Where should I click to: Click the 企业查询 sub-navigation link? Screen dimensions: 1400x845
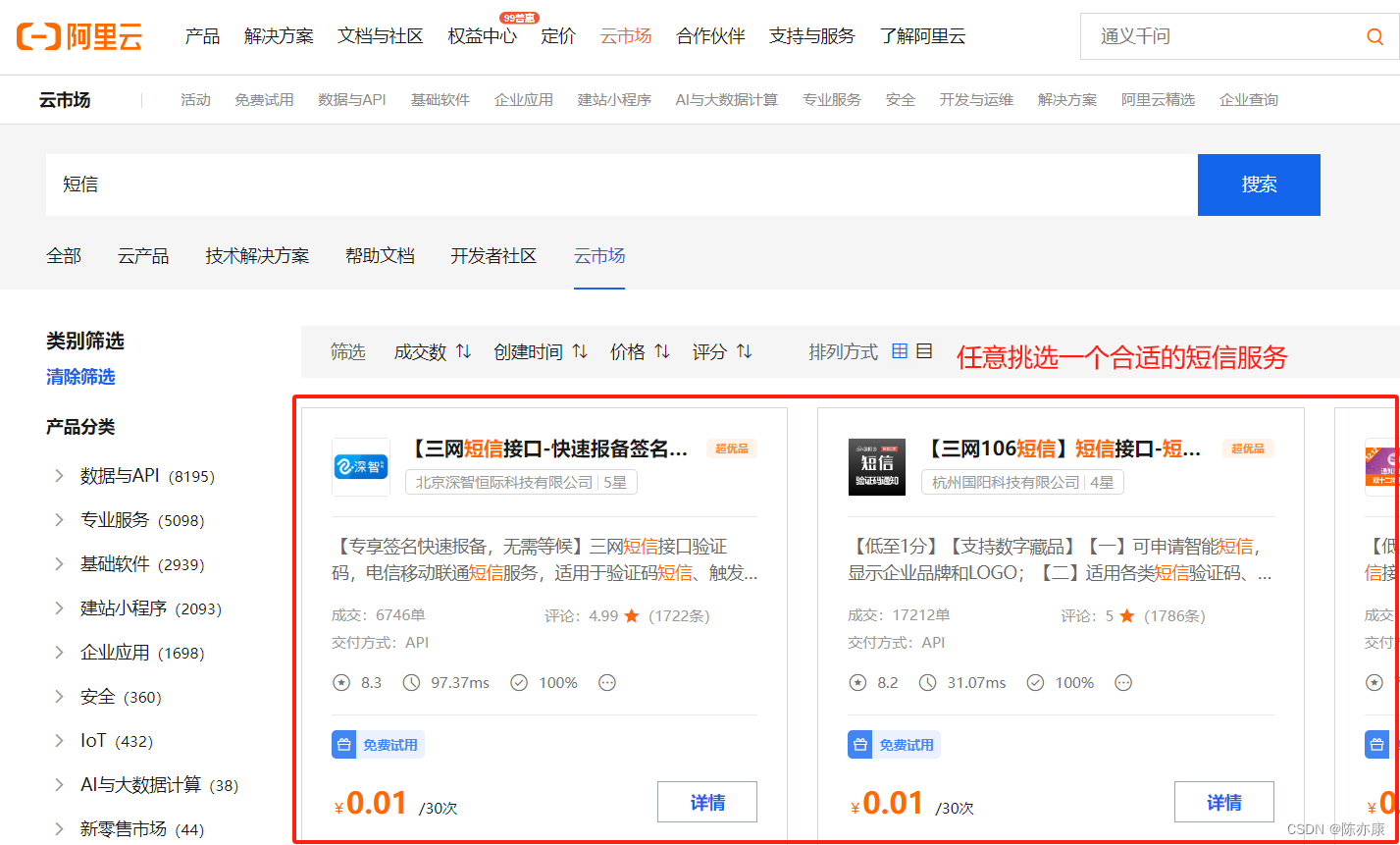click(1249, 99)
